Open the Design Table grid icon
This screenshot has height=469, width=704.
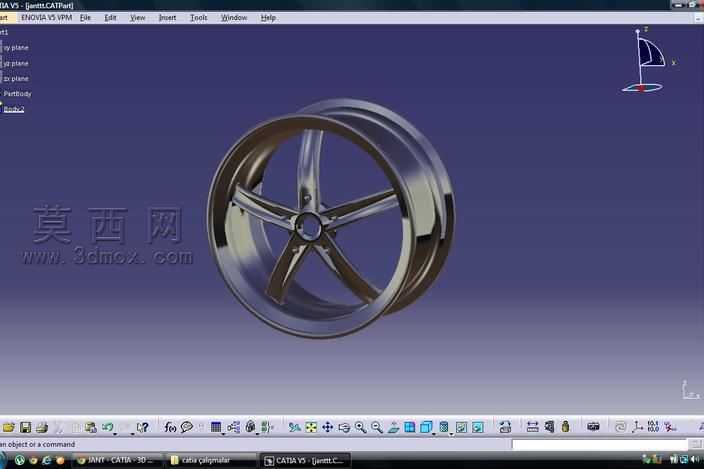pos(216,427)
